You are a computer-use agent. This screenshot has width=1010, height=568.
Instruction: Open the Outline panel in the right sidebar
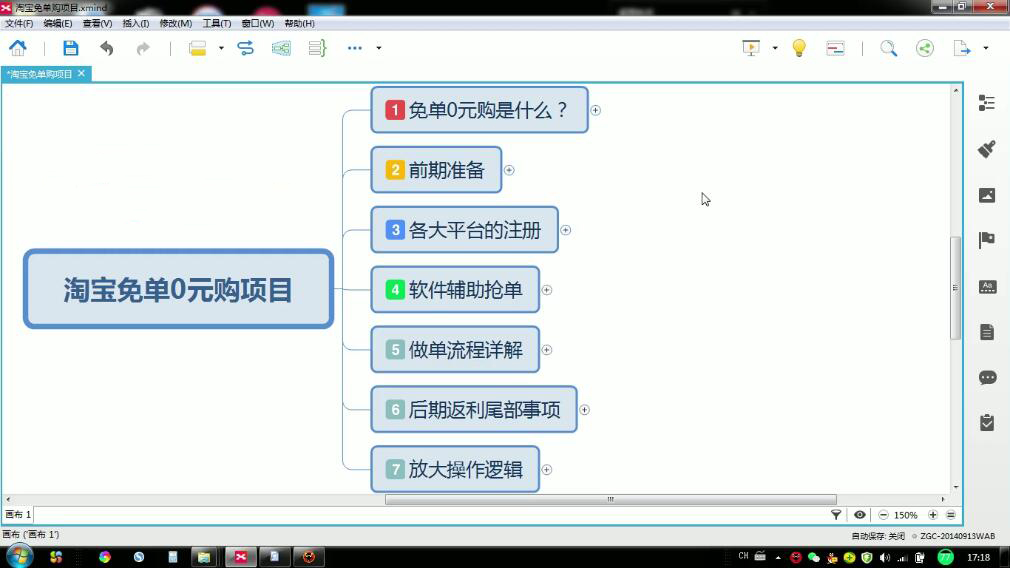(987, 103)
